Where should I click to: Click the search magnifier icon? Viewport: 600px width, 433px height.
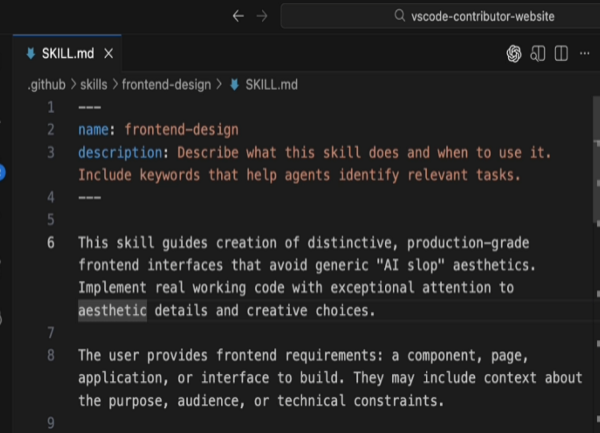tap(399, 16)
